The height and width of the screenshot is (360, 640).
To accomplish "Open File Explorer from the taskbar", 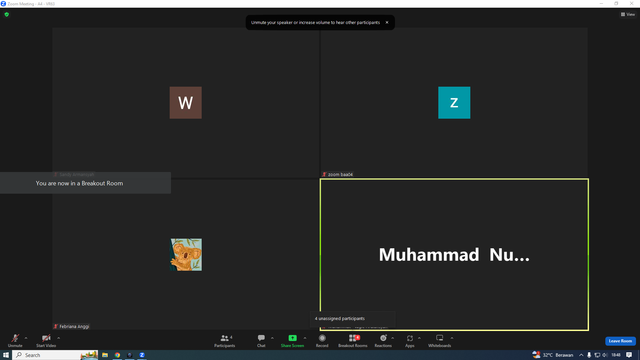I will (105, 355).
